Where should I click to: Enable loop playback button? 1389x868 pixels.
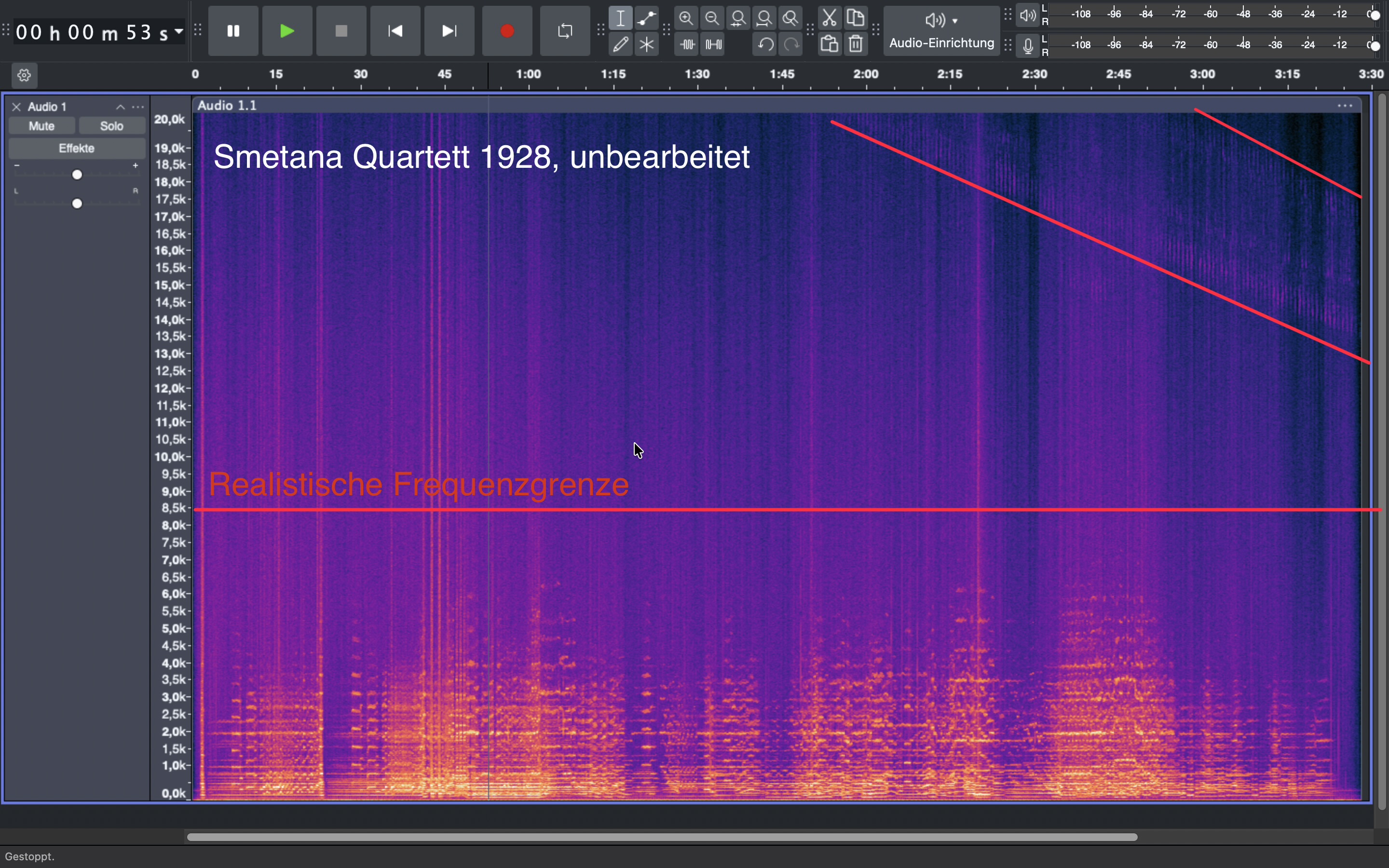pyautogui.click(x=565, y=31)
